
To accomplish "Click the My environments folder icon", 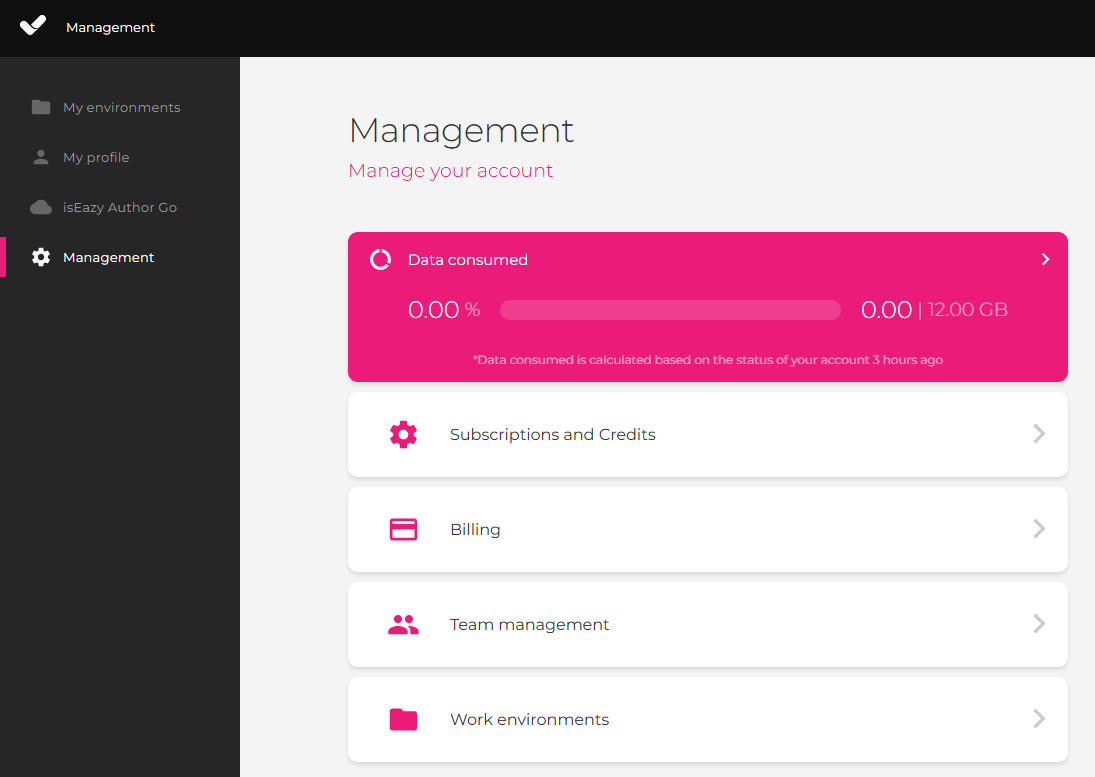I will (41, 107).
